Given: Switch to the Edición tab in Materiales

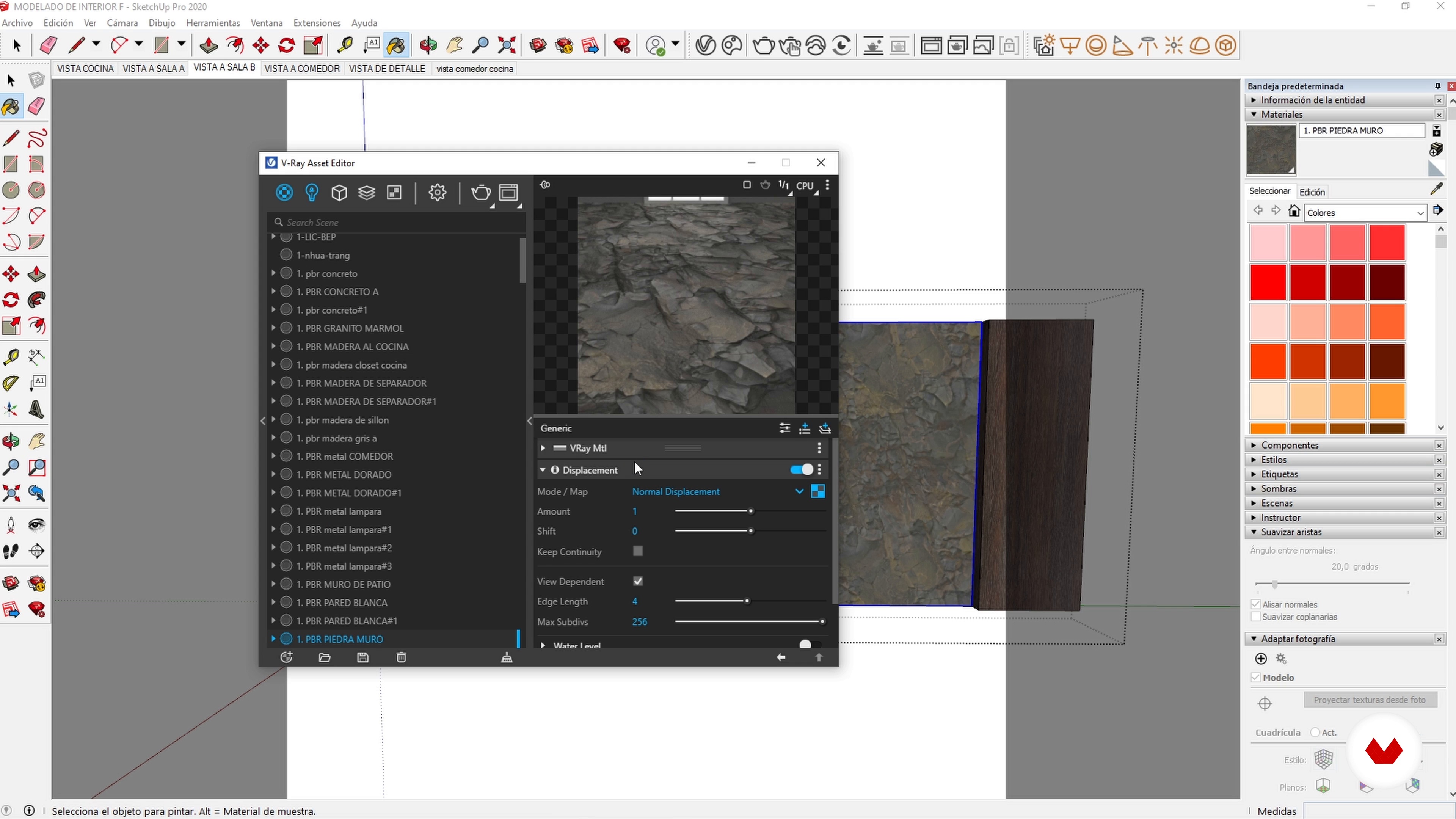Looking at the screenshot, I should coord(1312,191).
